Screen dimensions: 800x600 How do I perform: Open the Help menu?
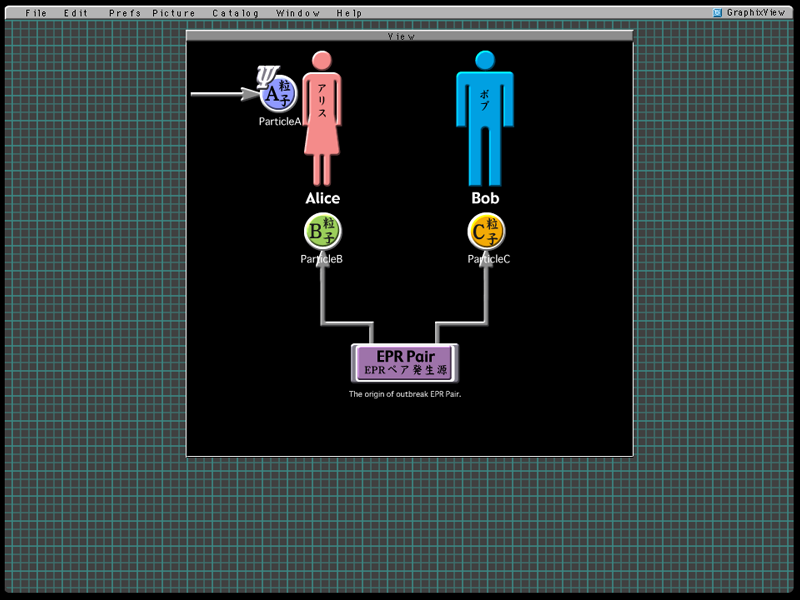[350, 13]
